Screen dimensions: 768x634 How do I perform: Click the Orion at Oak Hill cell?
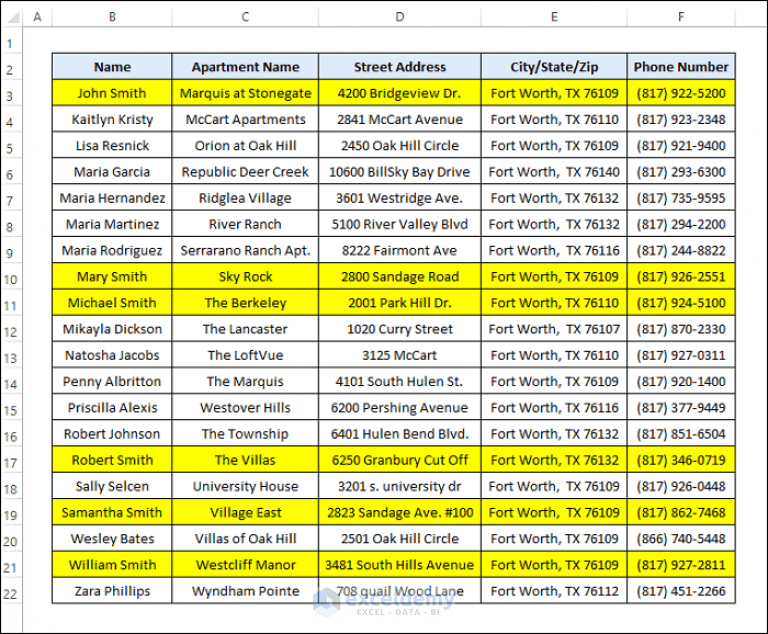pyautogui.click(x=245, y=146)
